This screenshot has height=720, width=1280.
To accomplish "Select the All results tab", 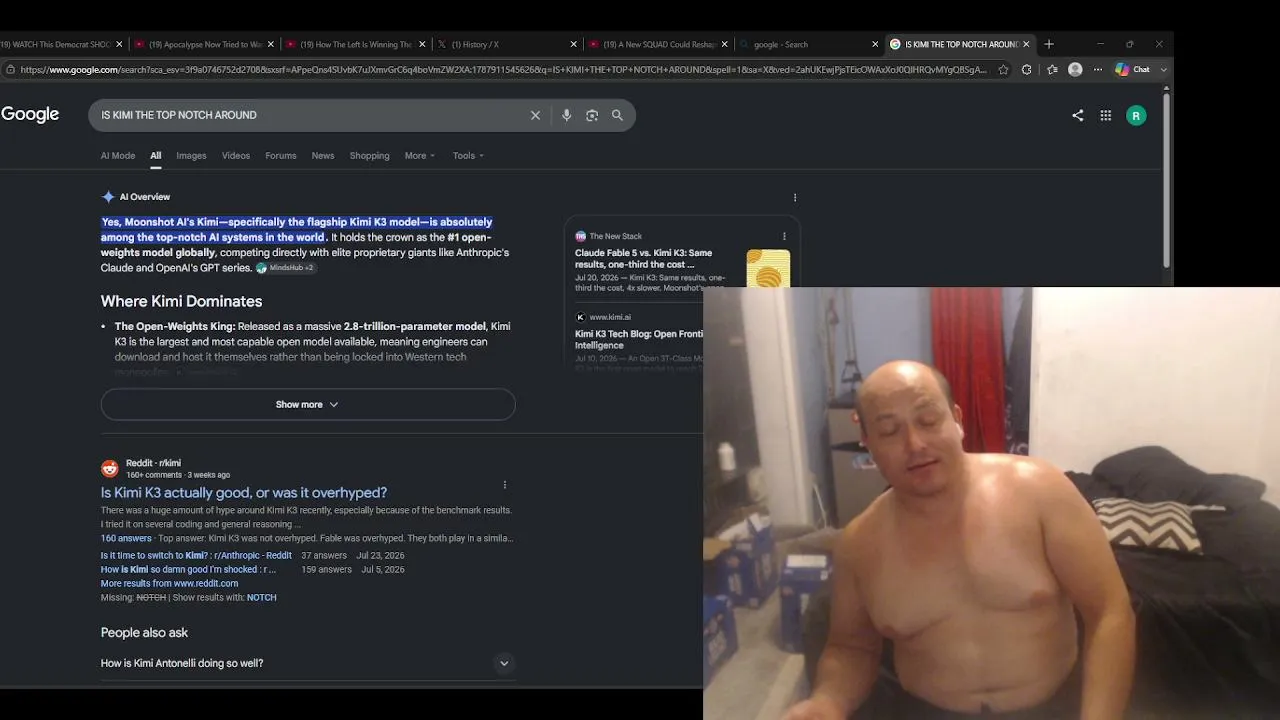I will point(156,156).
